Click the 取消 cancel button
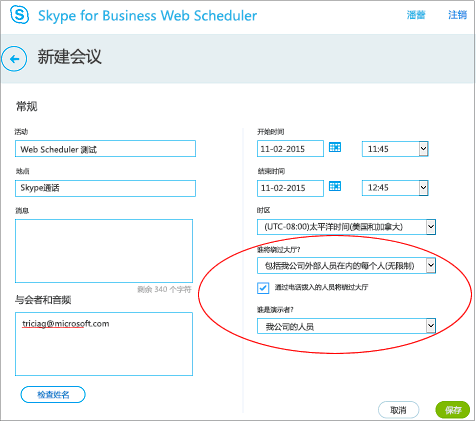Image resolution: width=476 pixels, height=422 pixels. (x=398, y=410)
